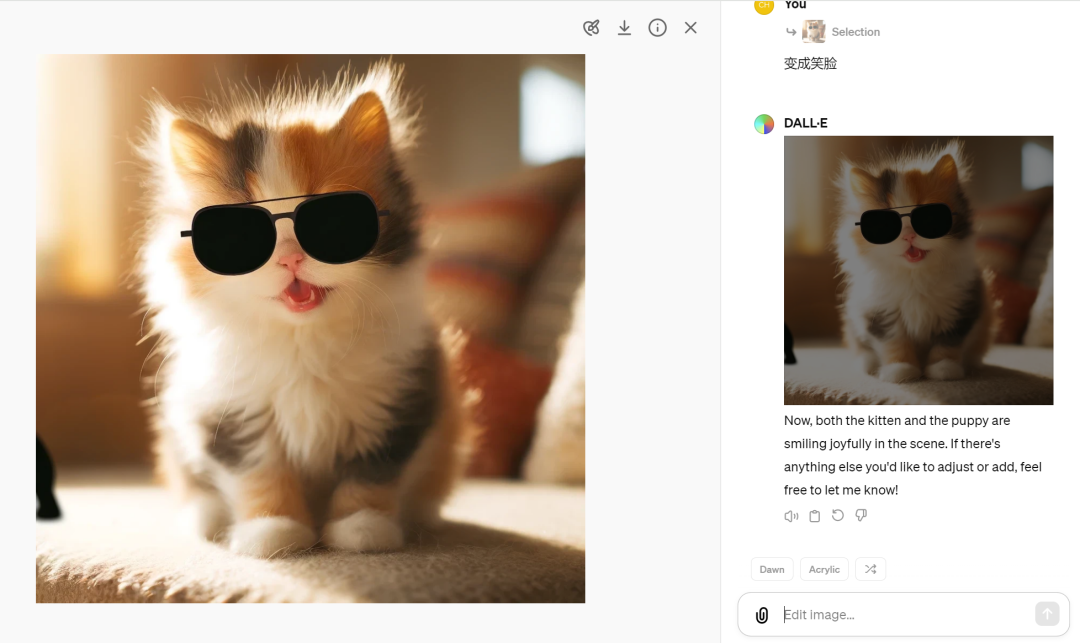This screenshot has height=643, width=1080.
Task: Click the user avatar next to You
Action: coord(764,6)
